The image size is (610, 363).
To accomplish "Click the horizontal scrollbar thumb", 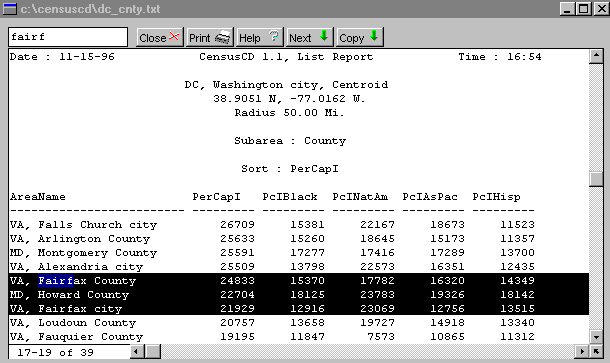I will [x=153, y=352].
